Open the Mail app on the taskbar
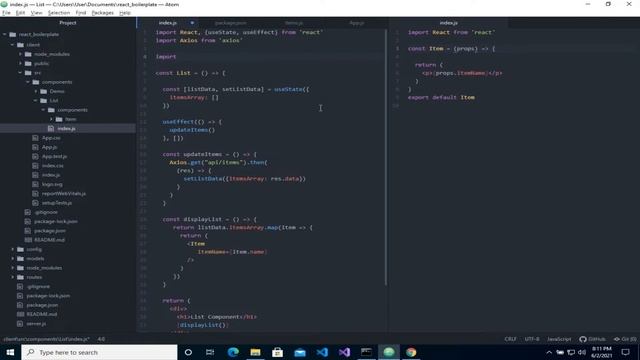This screenshot has height=360, width=640. coord(300,352)
